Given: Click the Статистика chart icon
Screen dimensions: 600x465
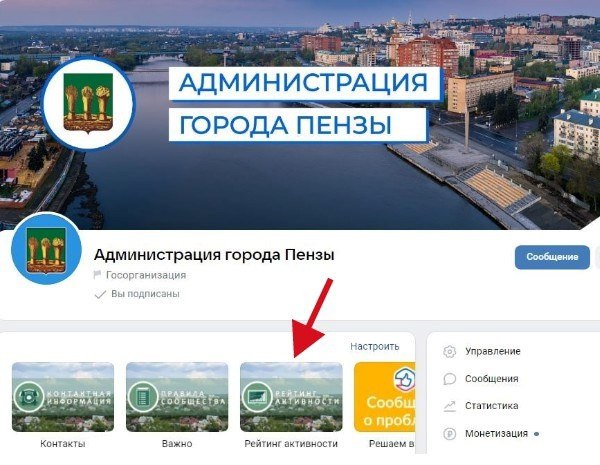Looking at the screenshot, I should tap(450, 406).
